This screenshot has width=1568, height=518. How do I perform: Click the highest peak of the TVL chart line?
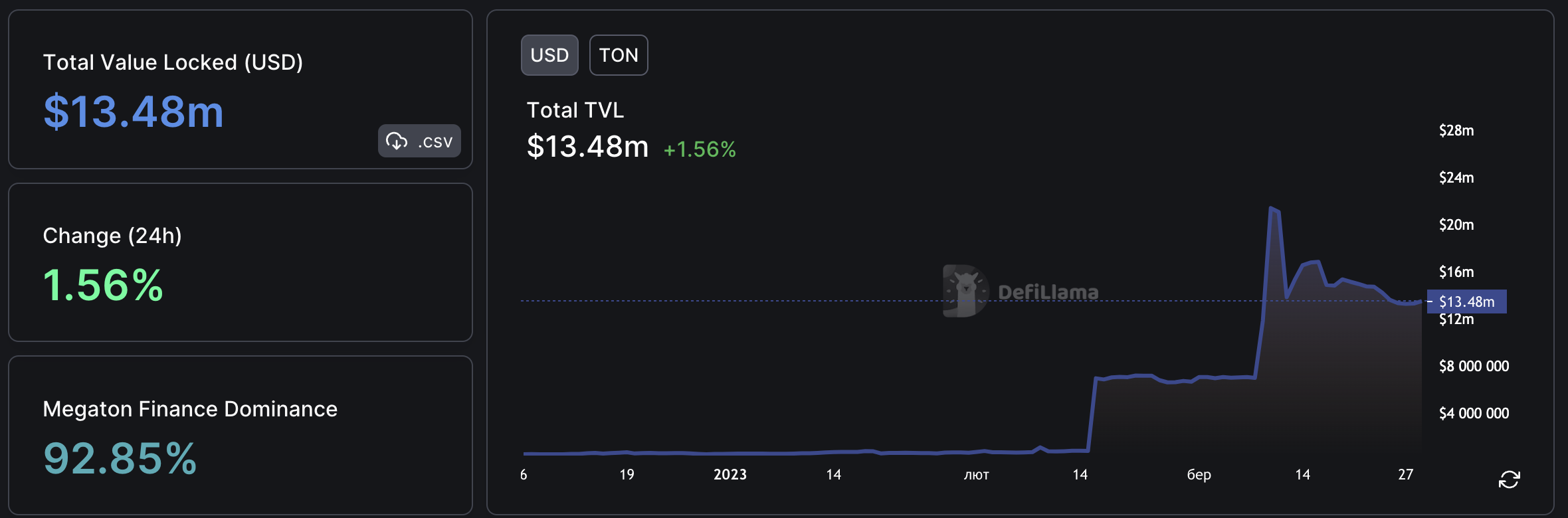point(1271,209)
